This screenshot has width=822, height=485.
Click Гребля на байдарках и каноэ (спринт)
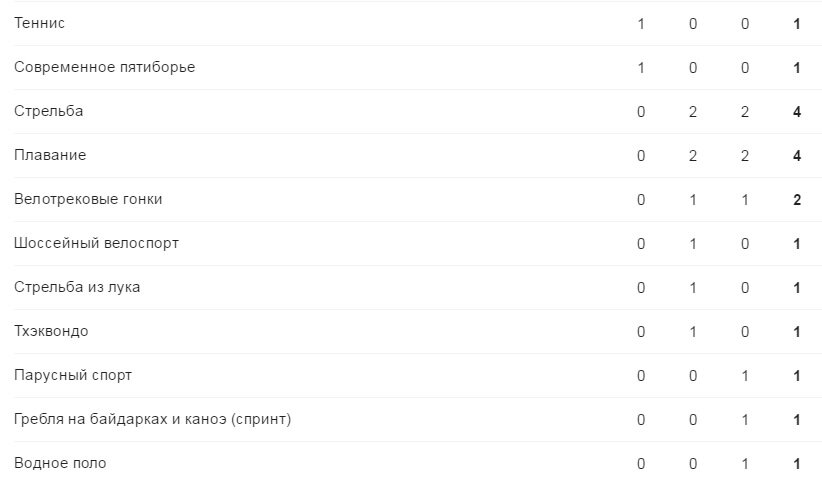coord(152,419)
